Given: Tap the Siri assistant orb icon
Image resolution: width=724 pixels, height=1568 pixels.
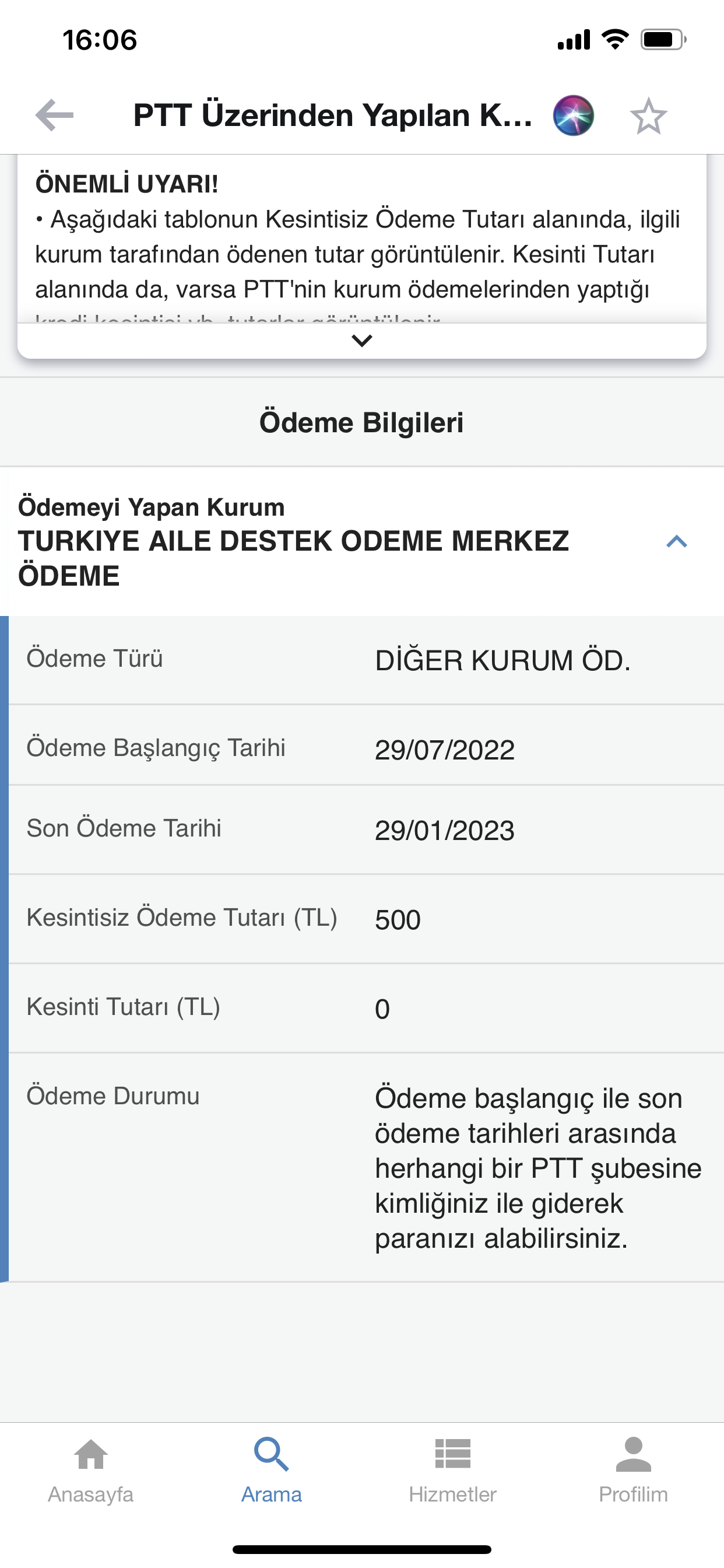Looking at the screenshot, I should click(x=573, y=116).
